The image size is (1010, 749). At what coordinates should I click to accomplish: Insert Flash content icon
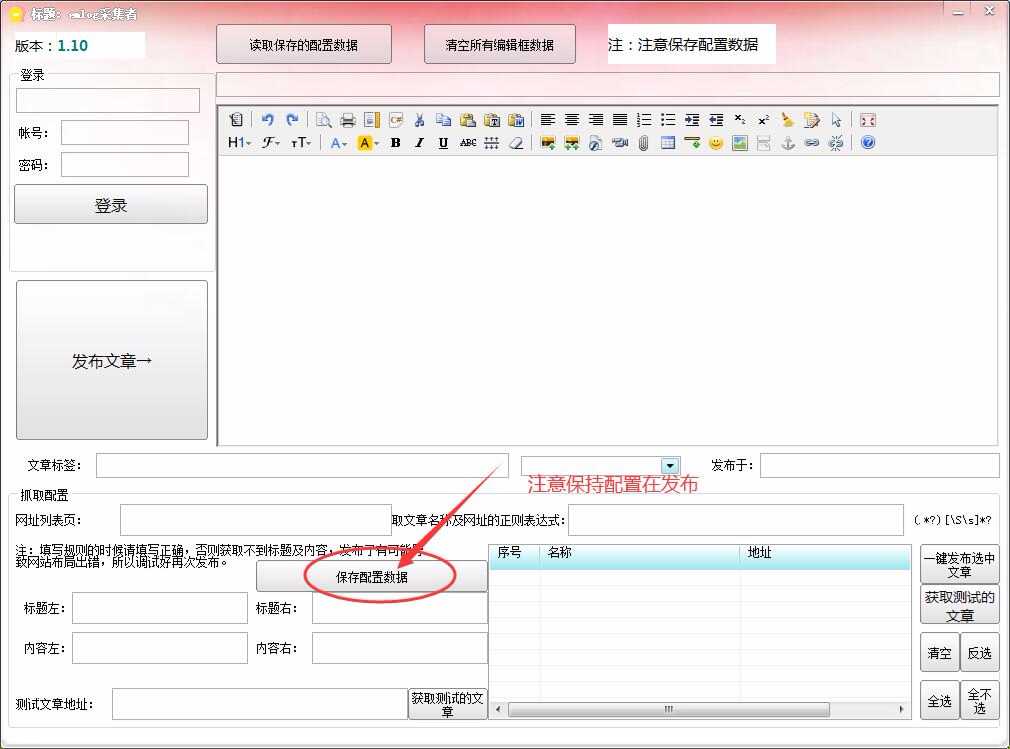pos(596,142)
